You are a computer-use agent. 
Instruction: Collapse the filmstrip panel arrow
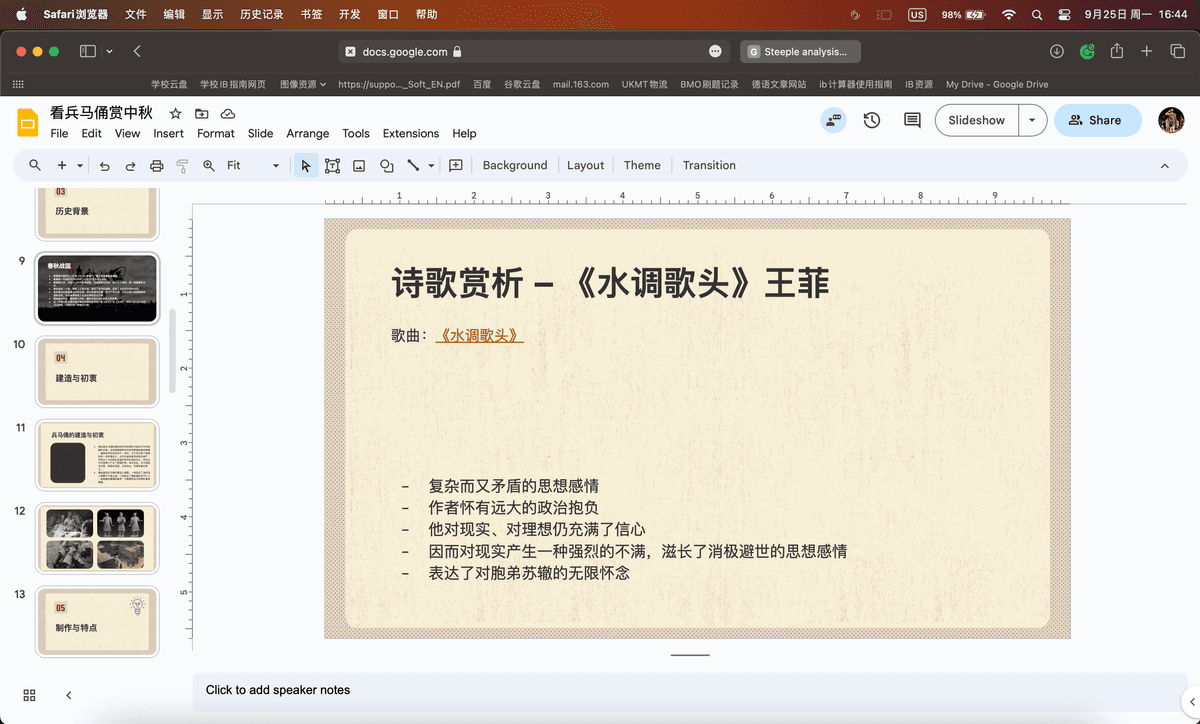(69, 695)
